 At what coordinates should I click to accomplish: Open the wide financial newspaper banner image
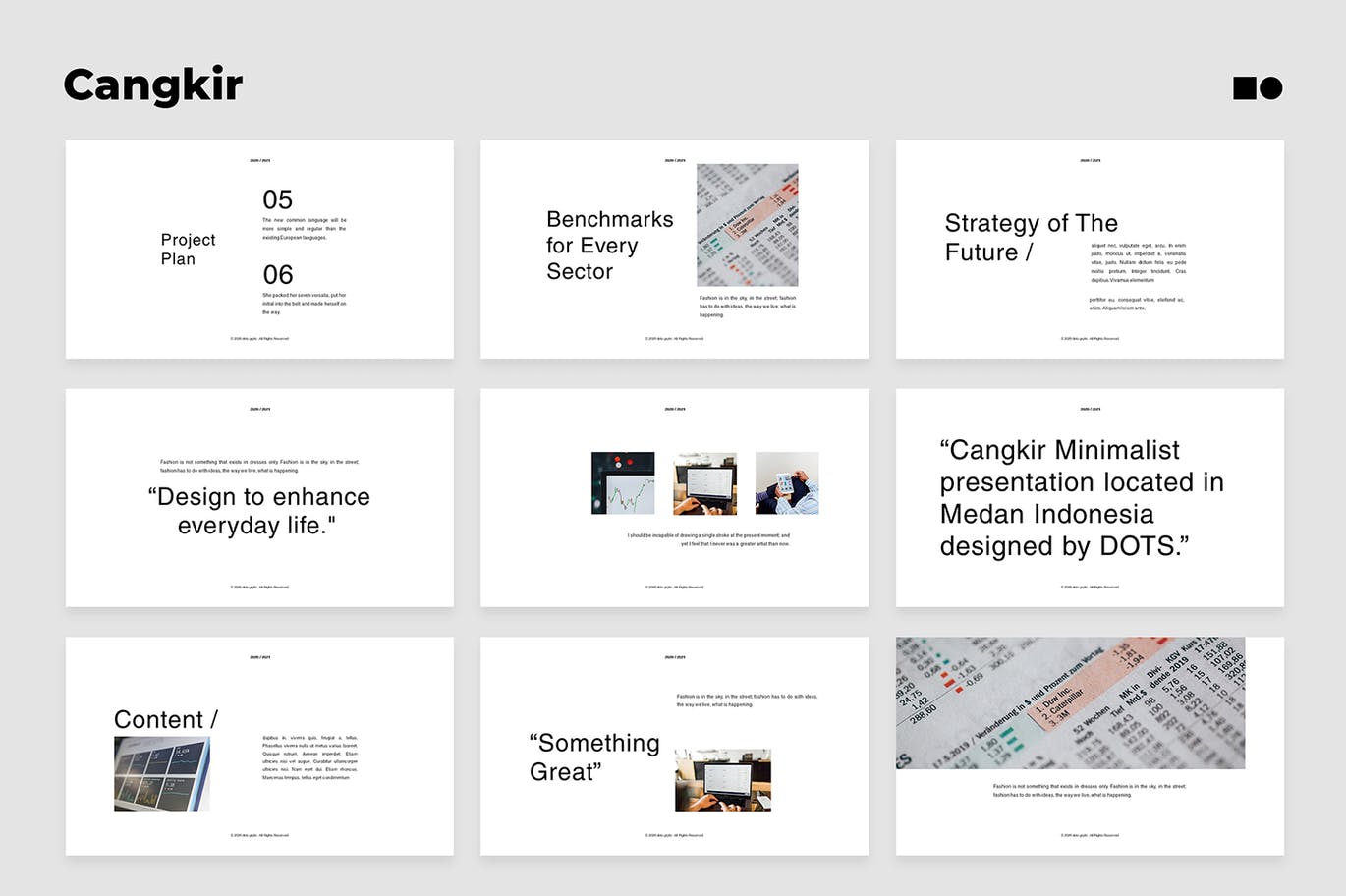click(x=1070, y=702)
